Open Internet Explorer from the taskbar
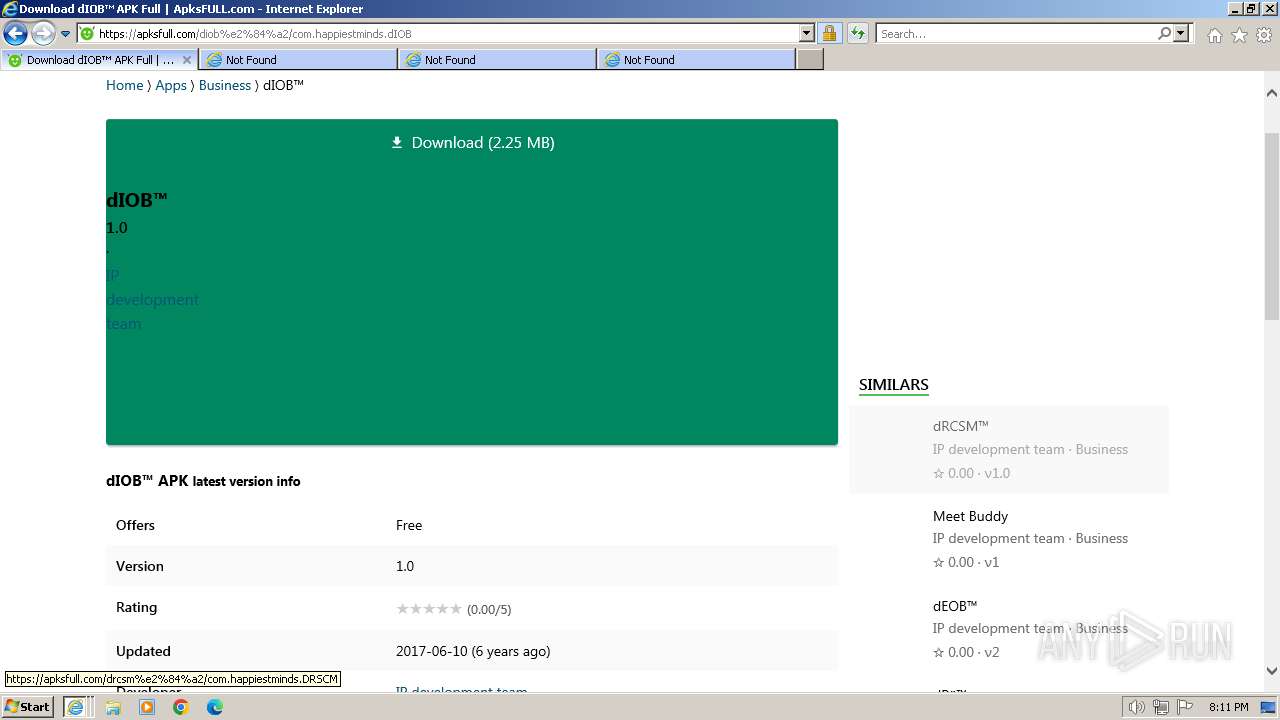This screenshot has height=720, width=1280. tap(75, 707)
